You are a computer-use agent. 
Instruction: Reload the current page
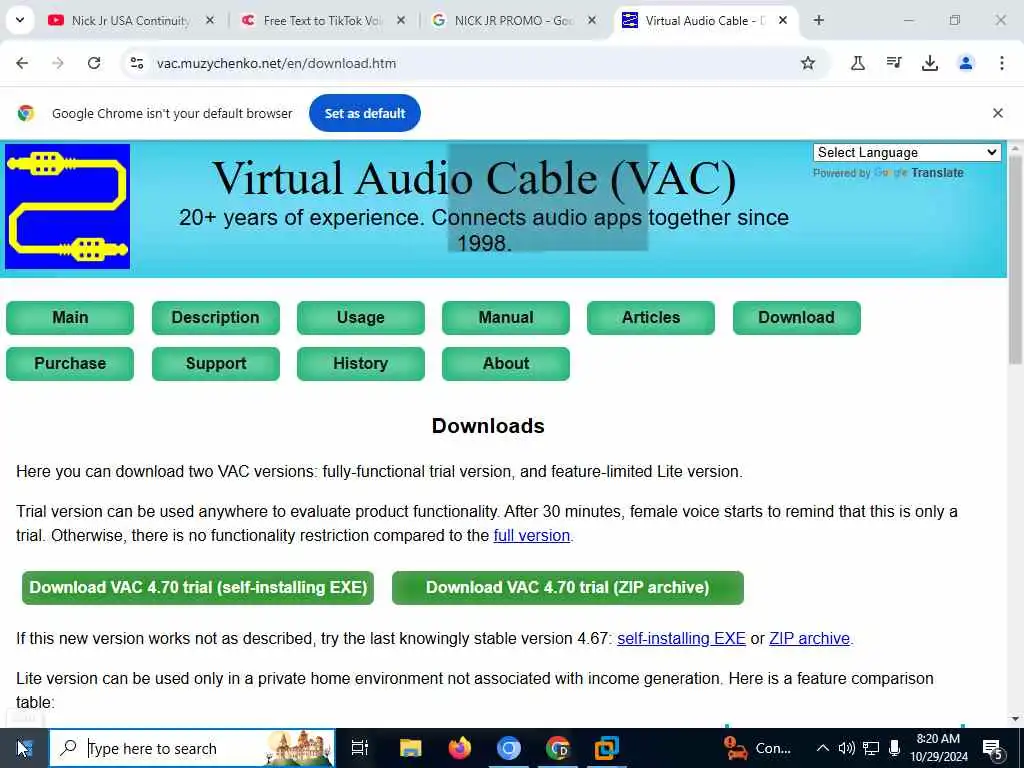(94, 63)
